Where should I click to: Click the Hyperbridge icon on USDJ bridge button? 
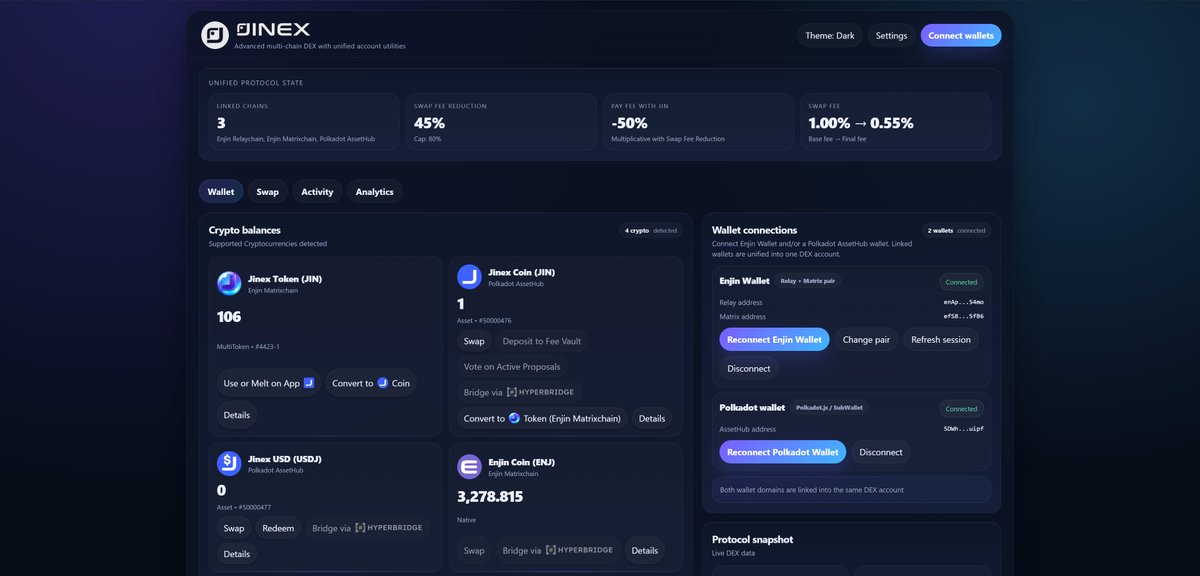tap(360, 527)
